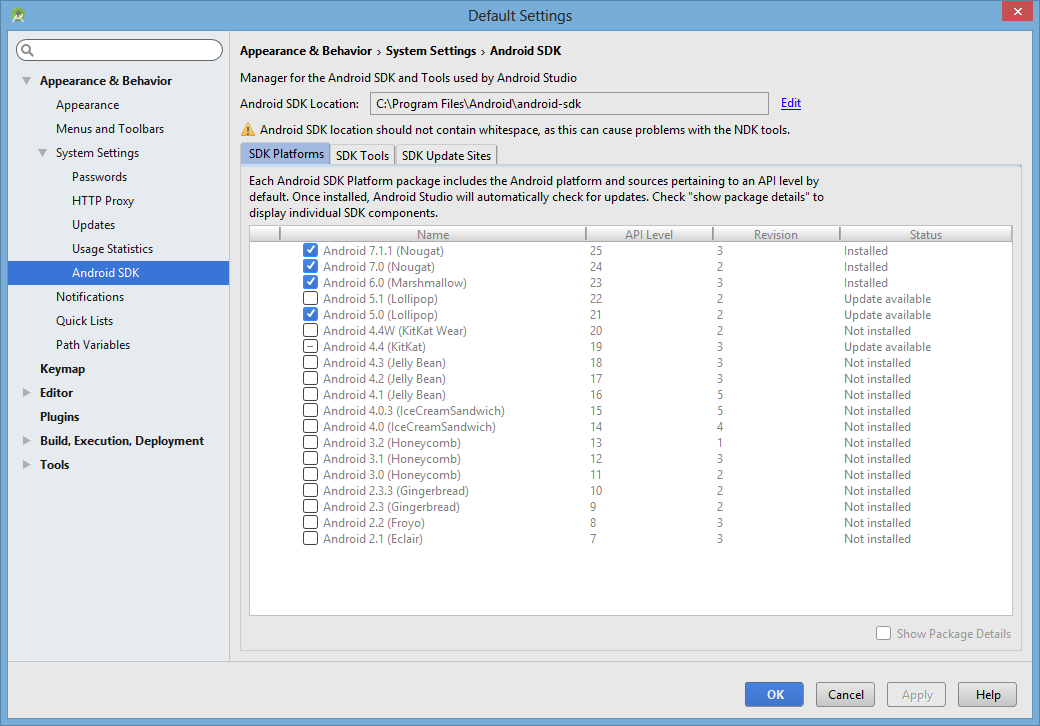Focus the settings search field
The image size is (1040, 726).
tap(119, 50)
